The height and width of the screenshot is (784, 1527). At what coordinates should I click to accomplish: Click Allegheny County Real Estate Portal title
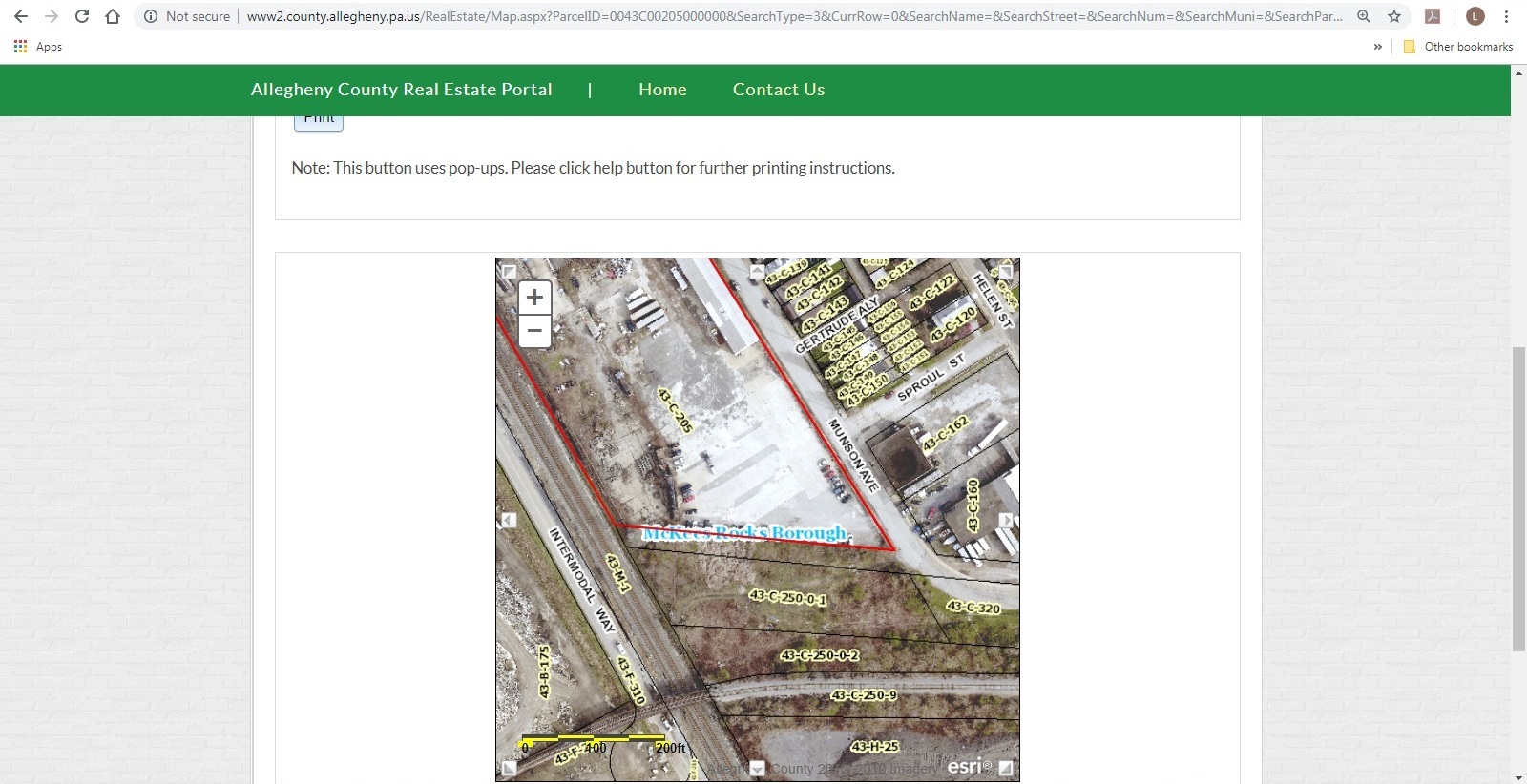tap(402, 90)
